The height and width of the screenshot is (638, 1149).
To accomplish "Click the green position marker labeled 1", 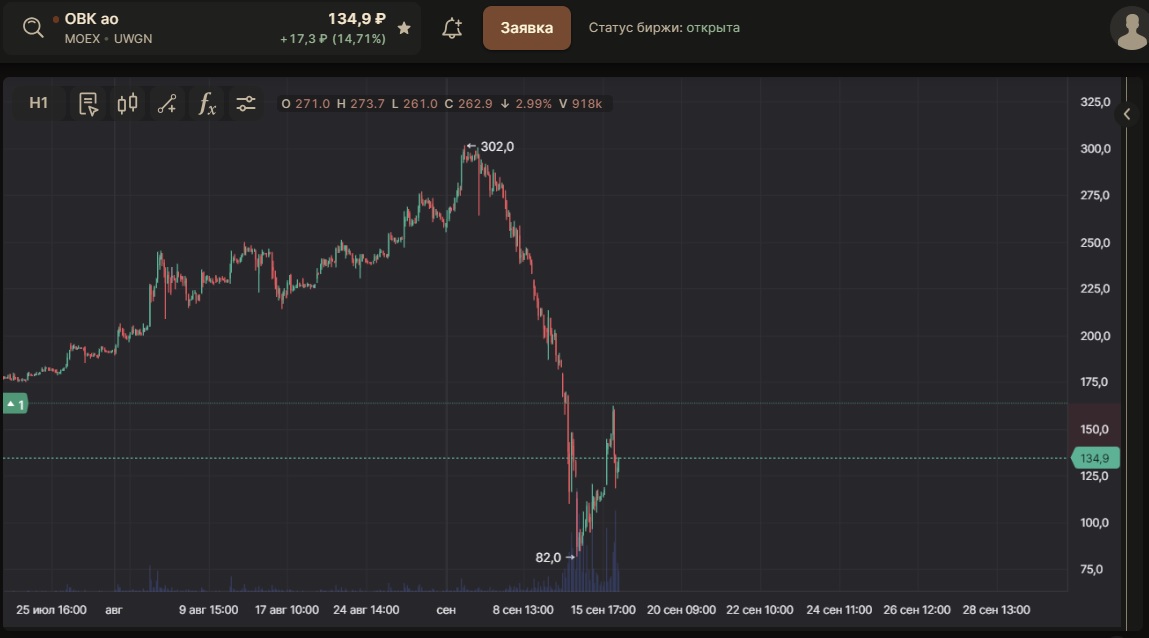I will 15,404.
